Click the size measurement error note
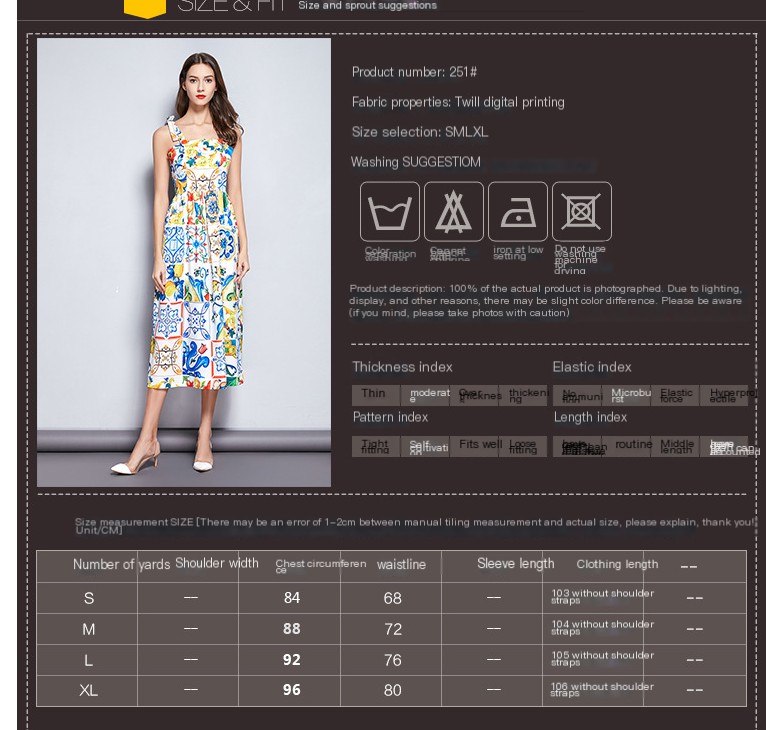Image resolution: width=766 pixels, height=730 pixels. [415, 526]
